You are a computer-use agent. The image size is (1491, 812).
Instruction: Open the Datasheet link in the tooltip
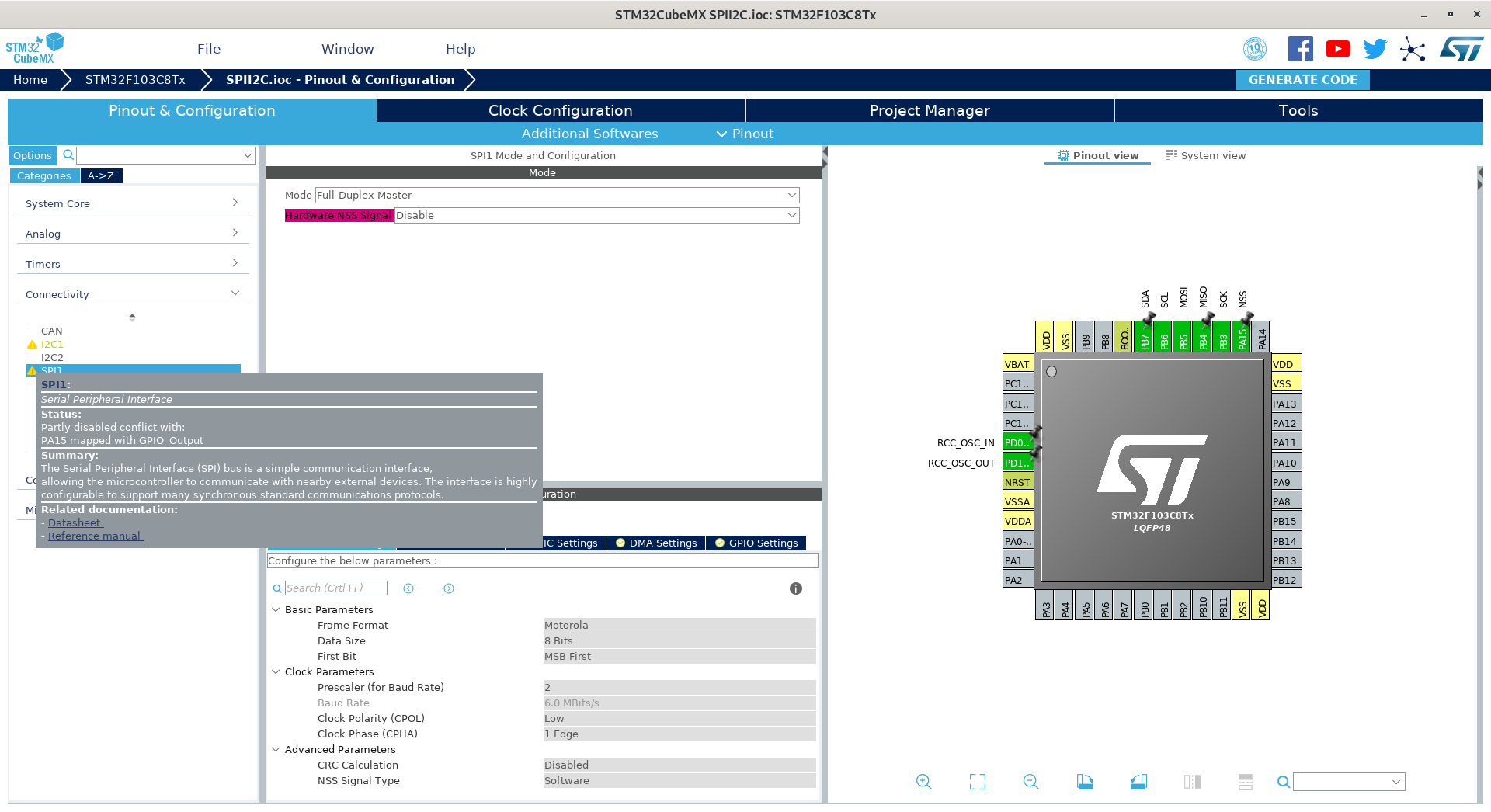75,522
